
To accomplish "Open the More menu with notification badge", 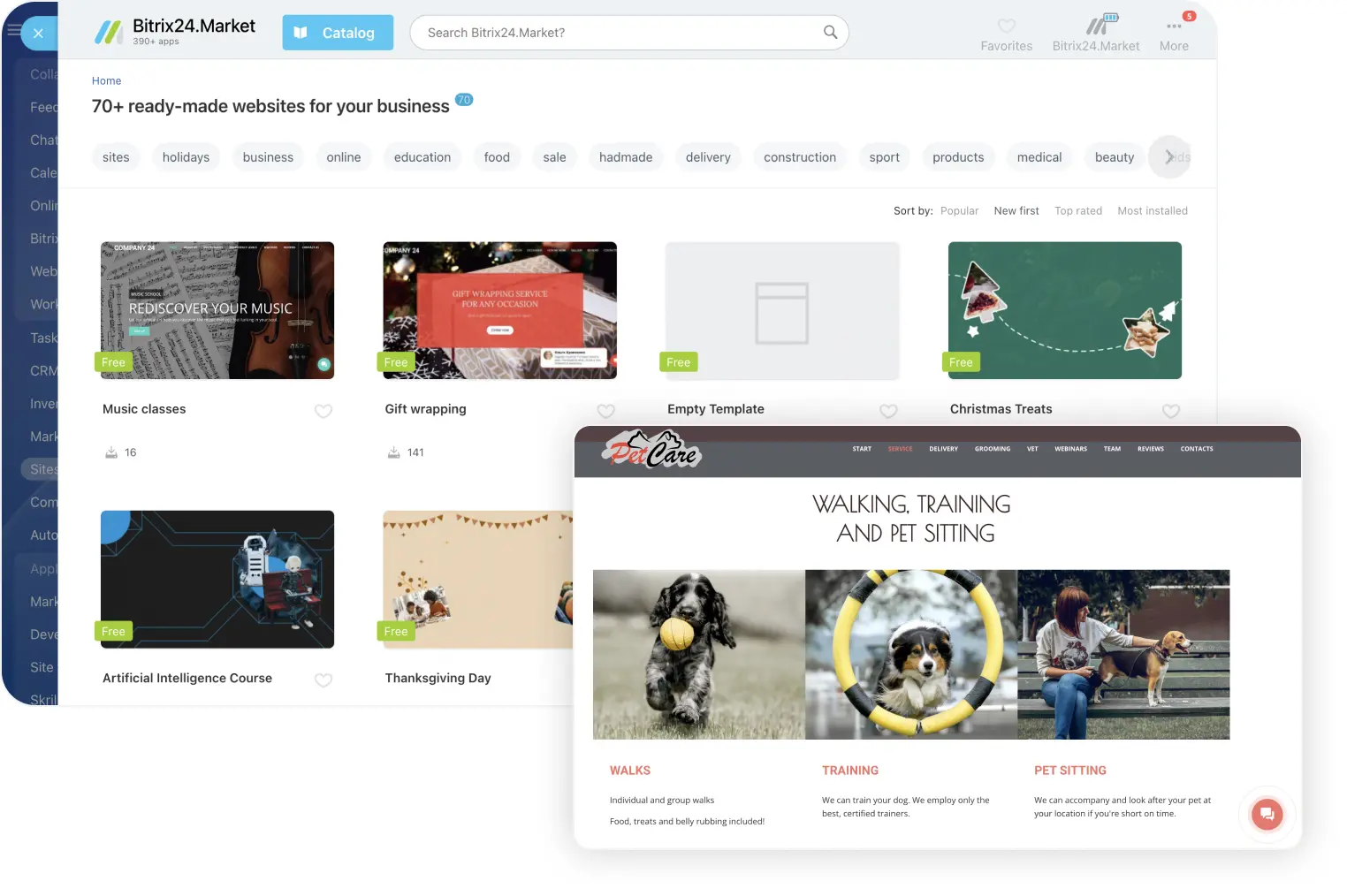I will point(1174,27).
